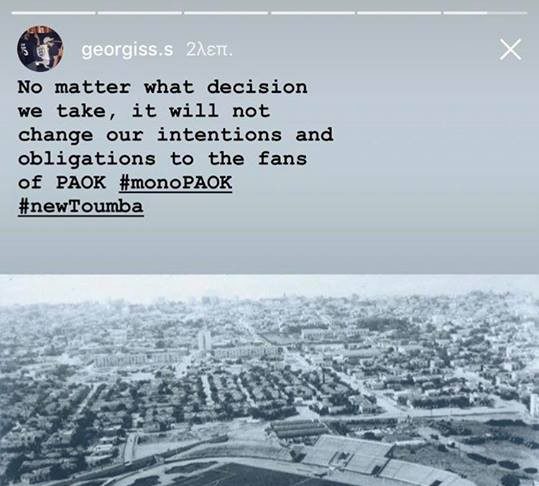Image resolution: width=539 pixels, height=486 pixels.
Task: Tap the georgiss.s username
Action: pyautogui.click(x=127, y=50)
